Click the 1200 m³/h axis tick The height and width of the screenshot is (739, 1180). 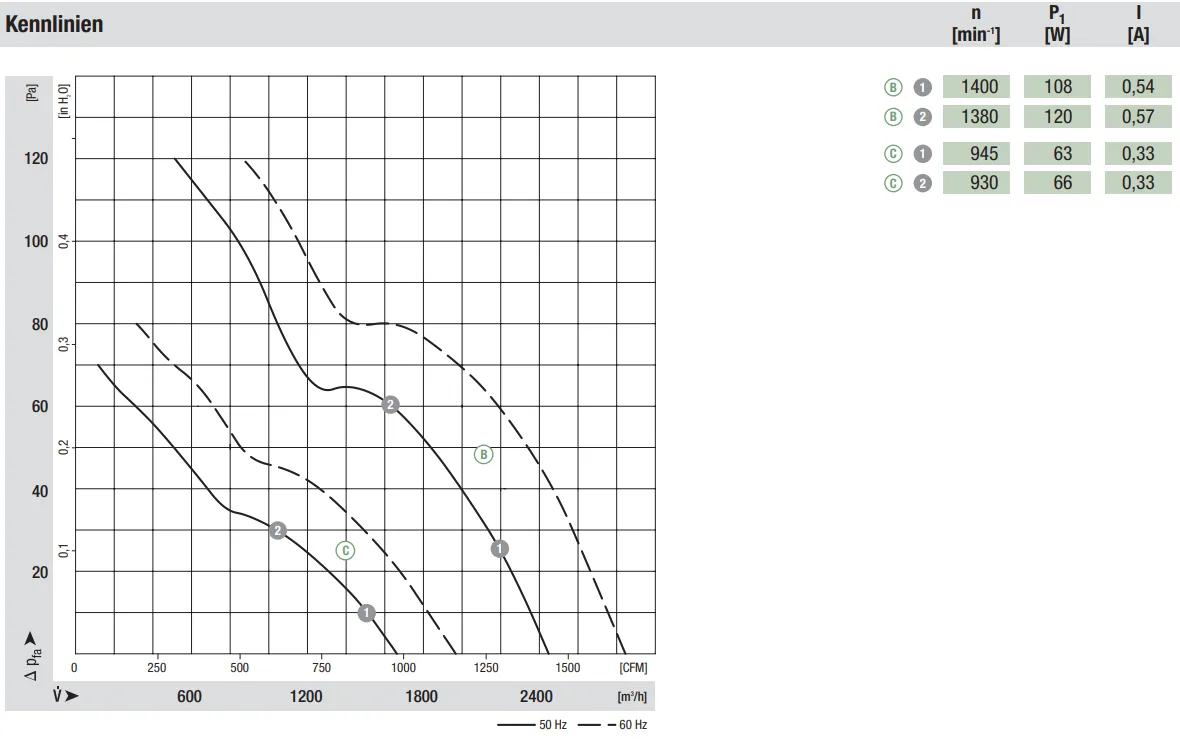(306, 697)
